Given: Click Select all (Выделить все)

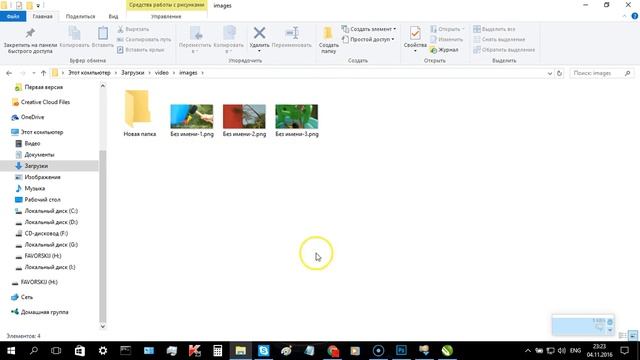Looking at the screenshot, I should click(494, 29).
